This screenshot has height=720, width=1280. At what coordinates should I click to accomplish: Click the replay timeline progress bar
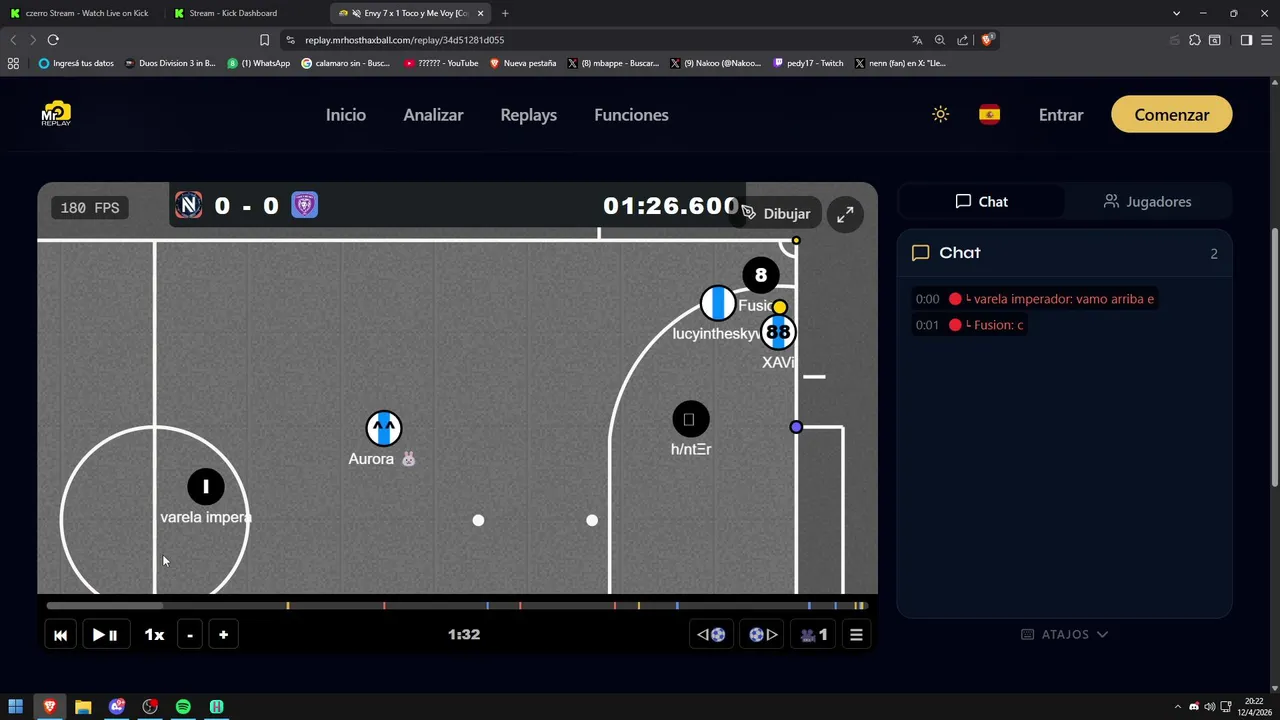pos(456,606)
